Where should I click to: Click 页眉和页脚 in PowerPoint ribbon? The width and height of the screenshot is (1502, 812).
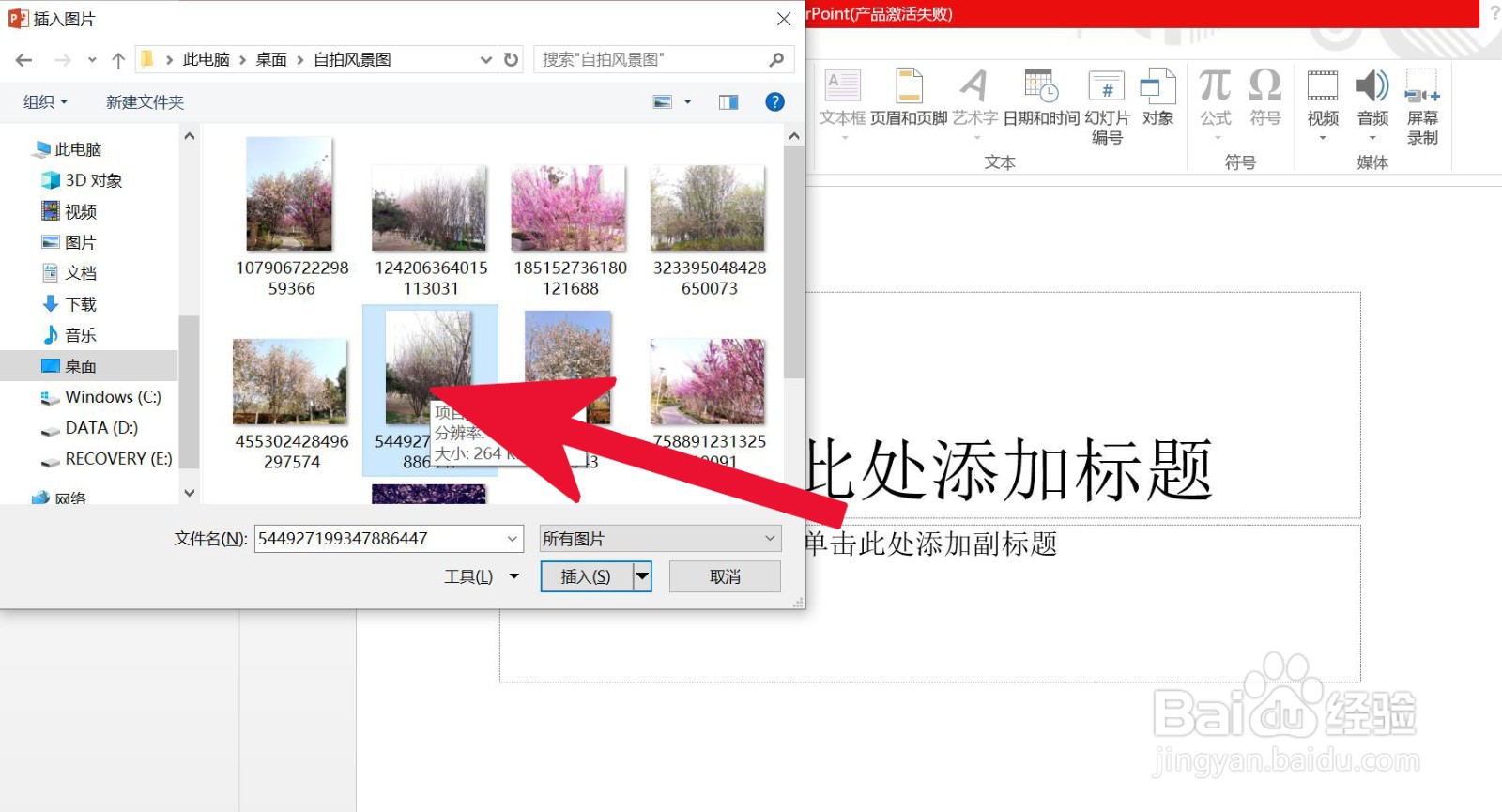point(909,98)
